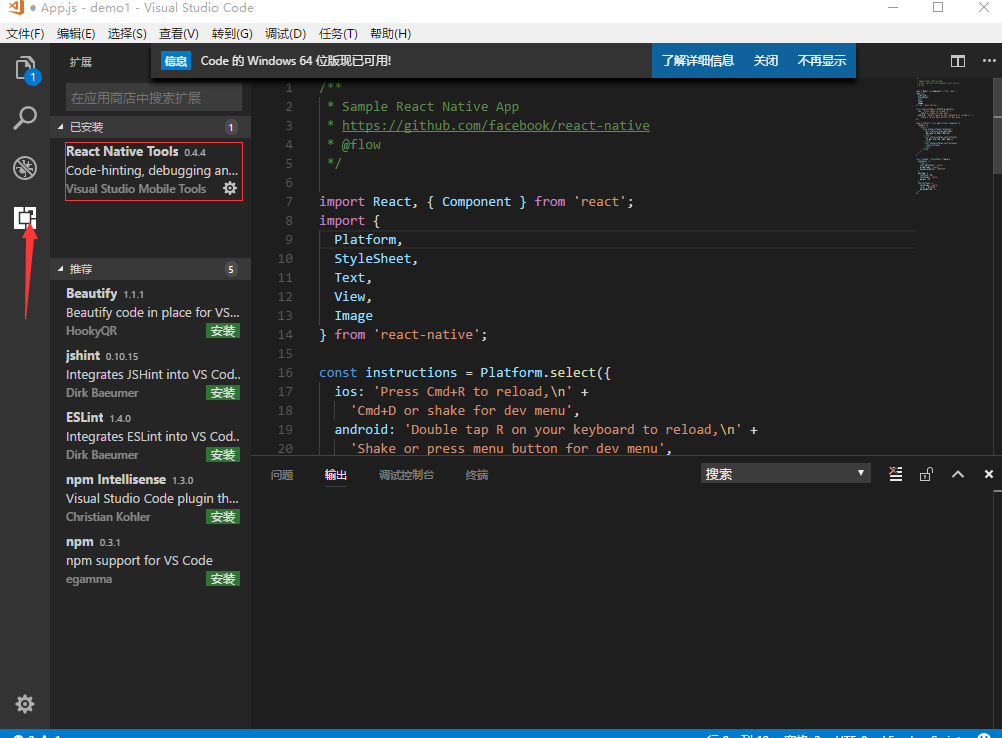
Task: Split the editor with the split icon
Action: [957, 61]
